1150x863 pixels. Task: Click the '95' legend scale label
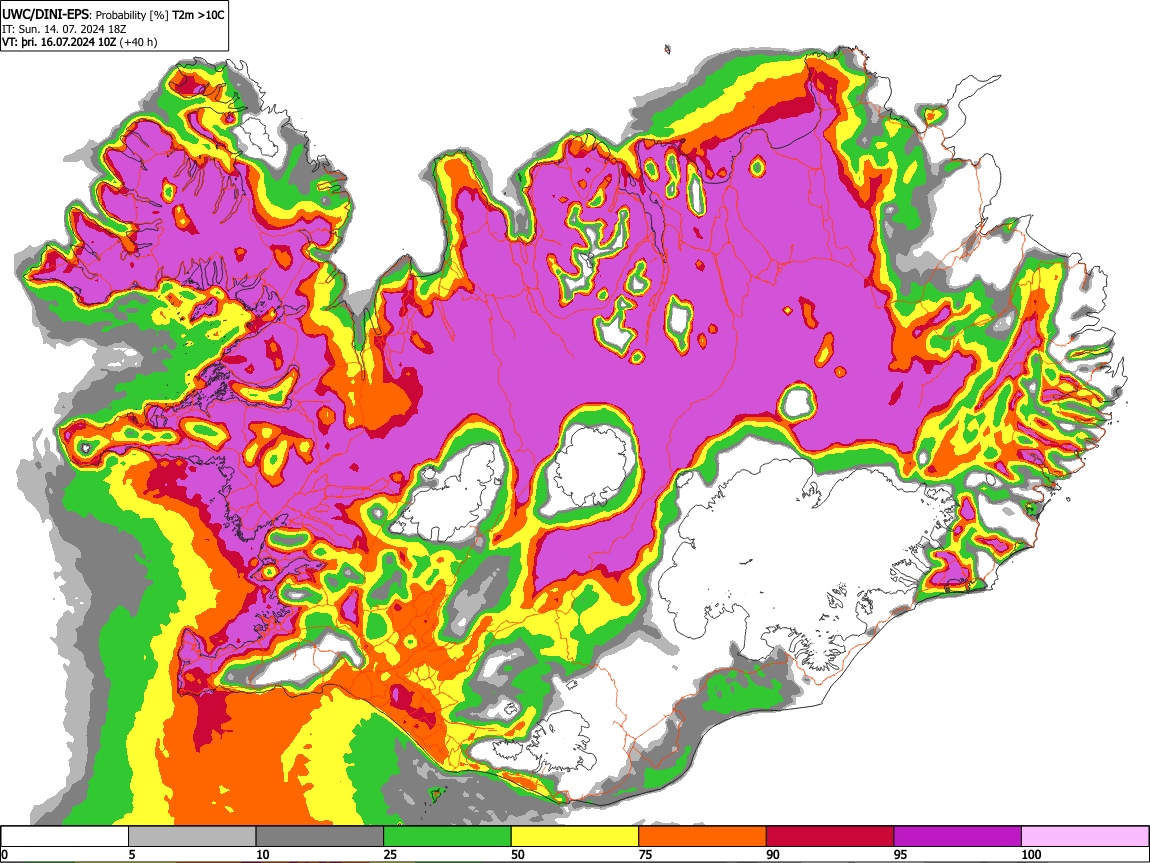pyautogui.click(x=901, y=854)
